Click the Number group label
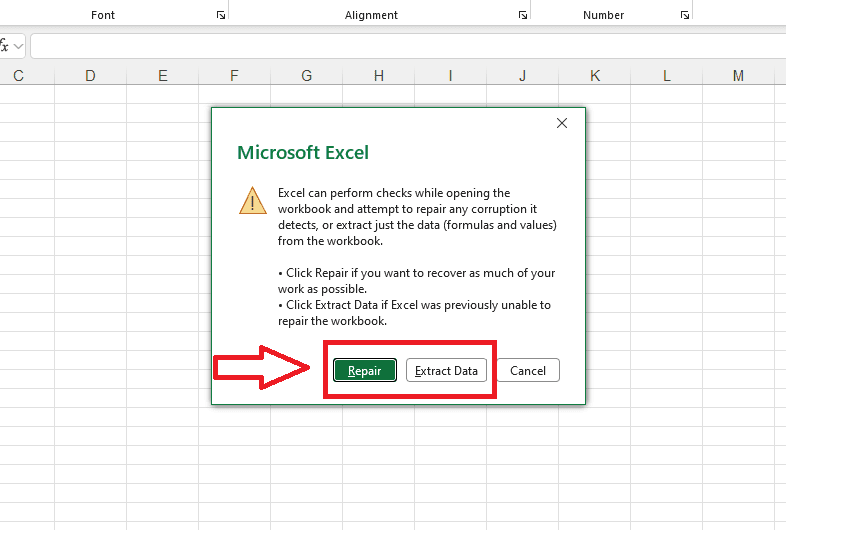The height and width of the screenshot is (543, 857). point(603,15)
